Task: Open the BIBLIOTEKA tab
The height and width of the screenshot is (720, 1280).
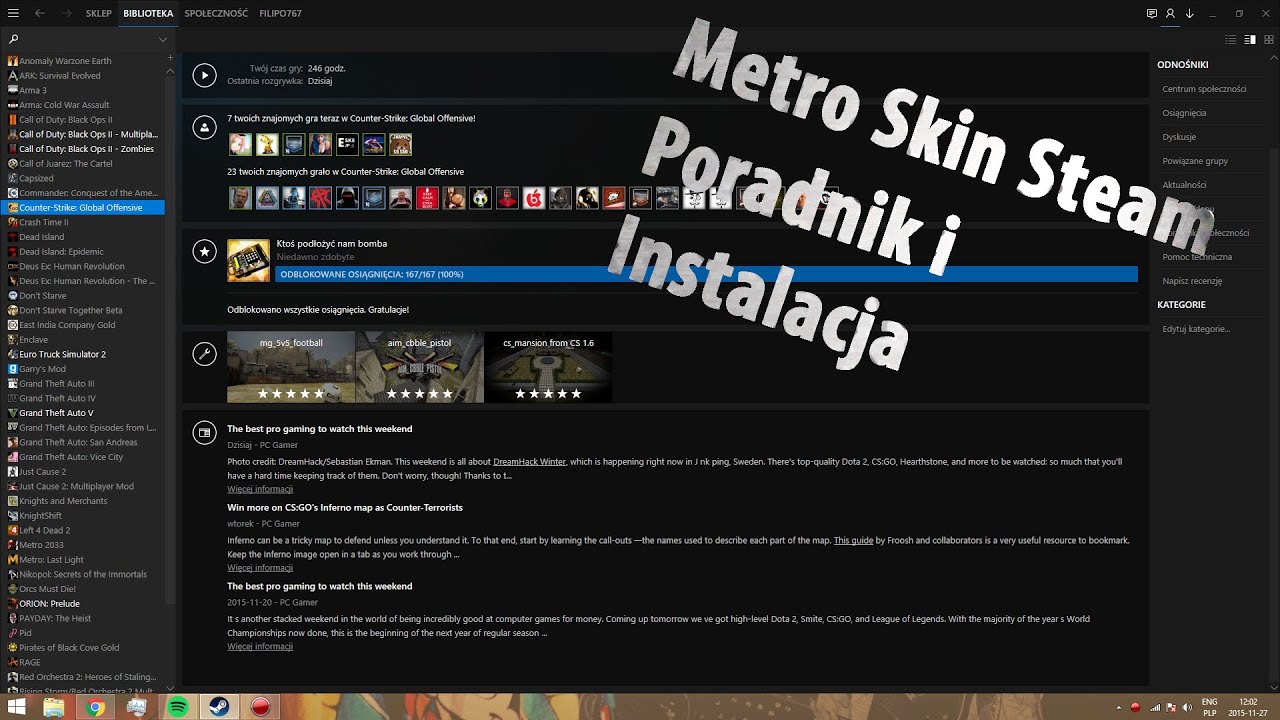Action: click(148, 14)
